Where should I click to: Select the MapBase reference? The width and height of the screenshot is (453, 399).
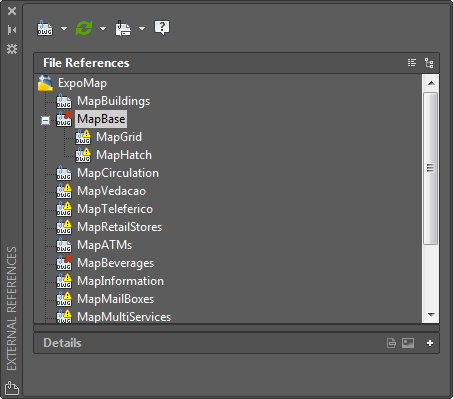point(101,119)
